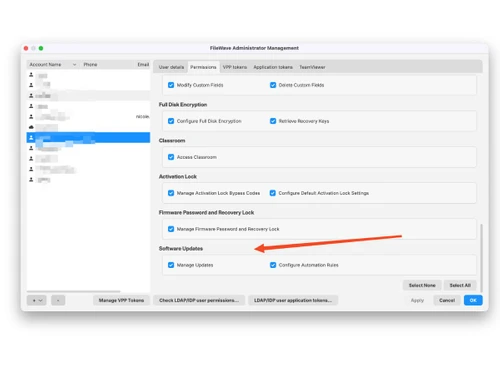Uncheck Delete Custom Fields permission
Viewport: 500px width, 375px height.
273,85
